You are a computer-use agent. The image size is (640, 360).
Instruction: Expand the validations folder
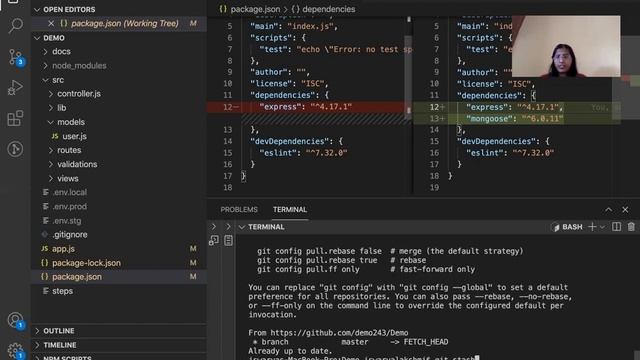click(77, 164)
